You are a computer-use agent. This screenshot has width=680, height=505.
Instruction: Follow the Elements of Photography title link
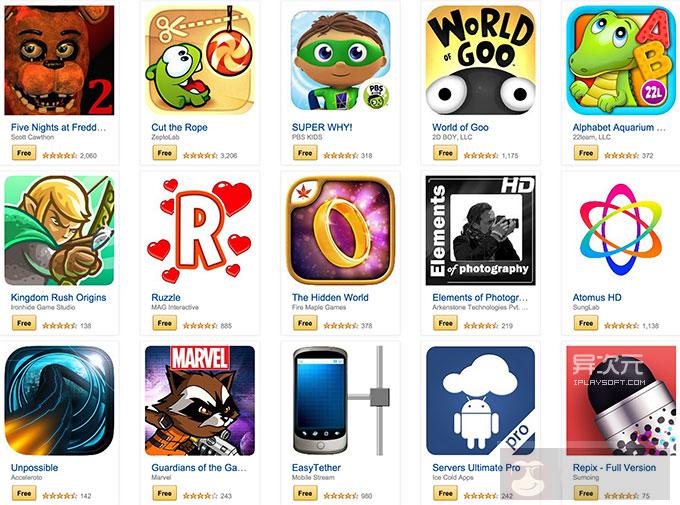[480, 298]
